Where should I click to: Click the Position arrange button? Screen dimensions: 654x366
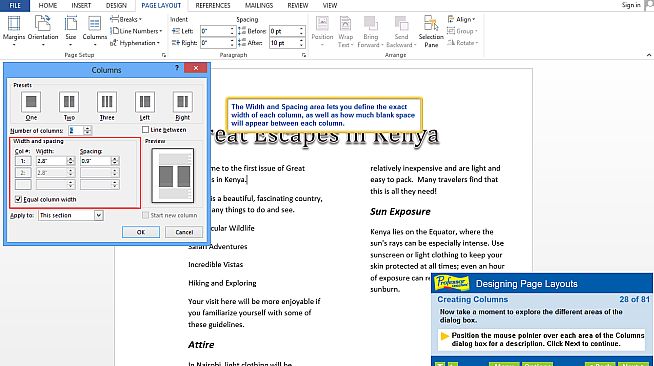pos(322,31)
